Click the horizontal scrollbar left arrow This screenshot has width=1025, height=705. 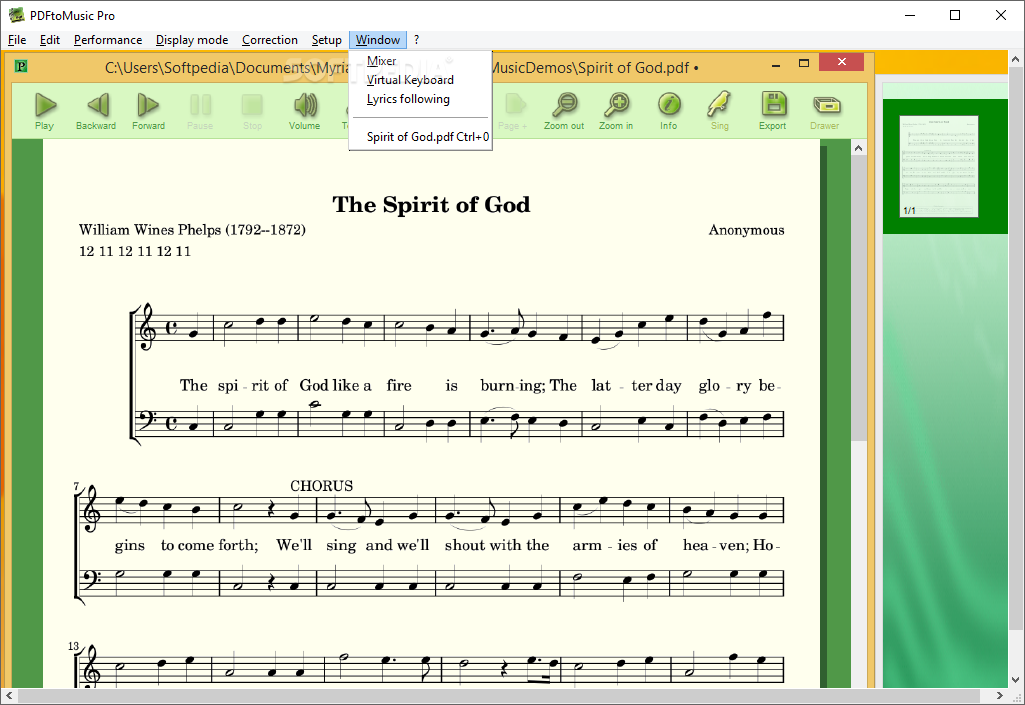point(8,695)
